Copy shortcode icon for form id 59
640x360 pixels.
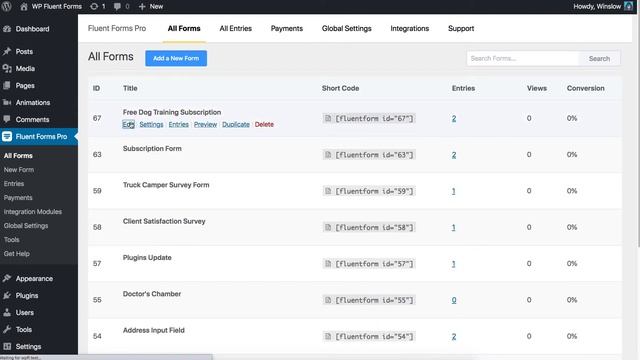328,191
